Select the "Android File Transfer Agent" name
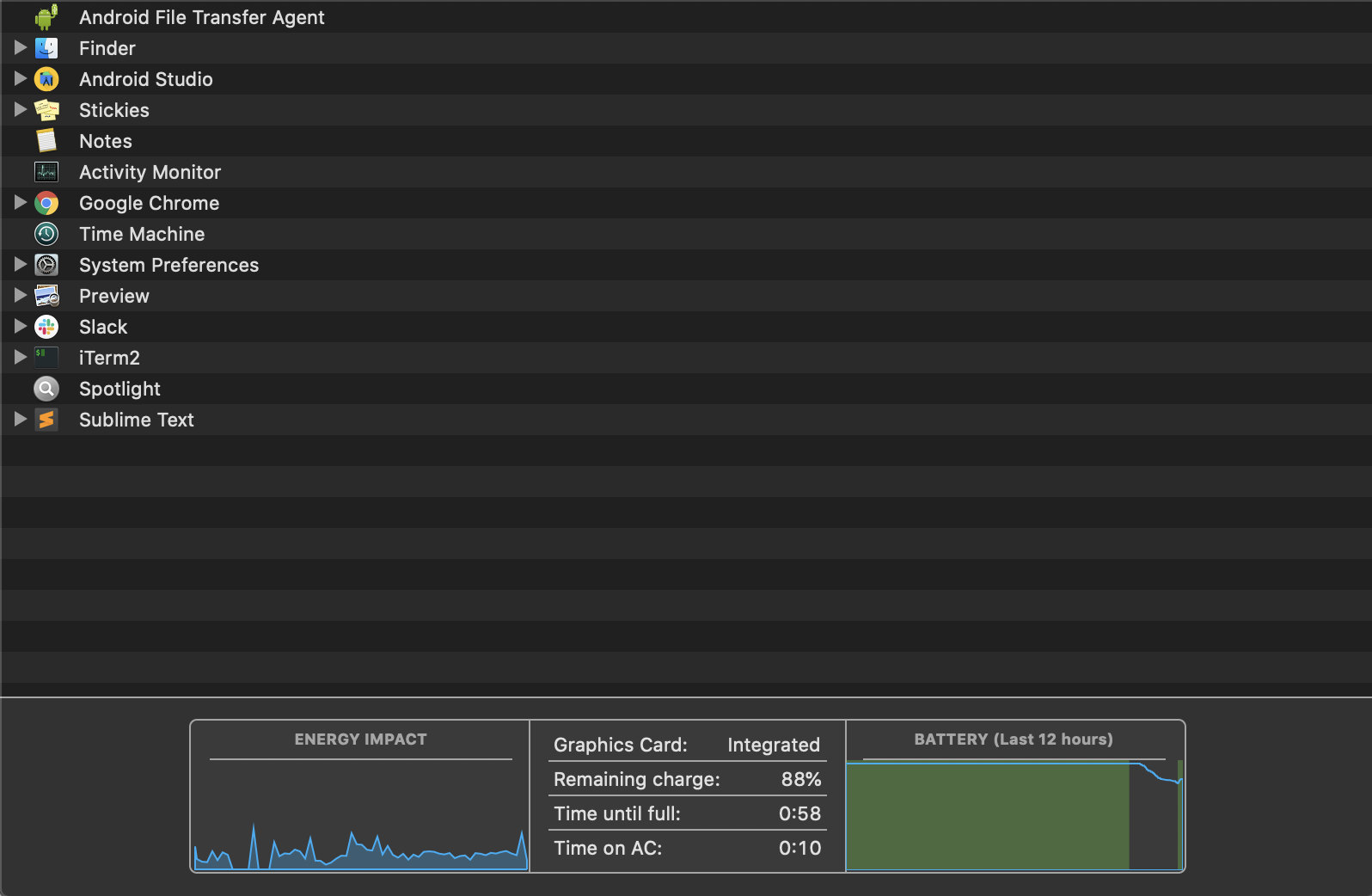This screenshot has height=896, width=1372. pyautogui.click(x=202, y=17)
